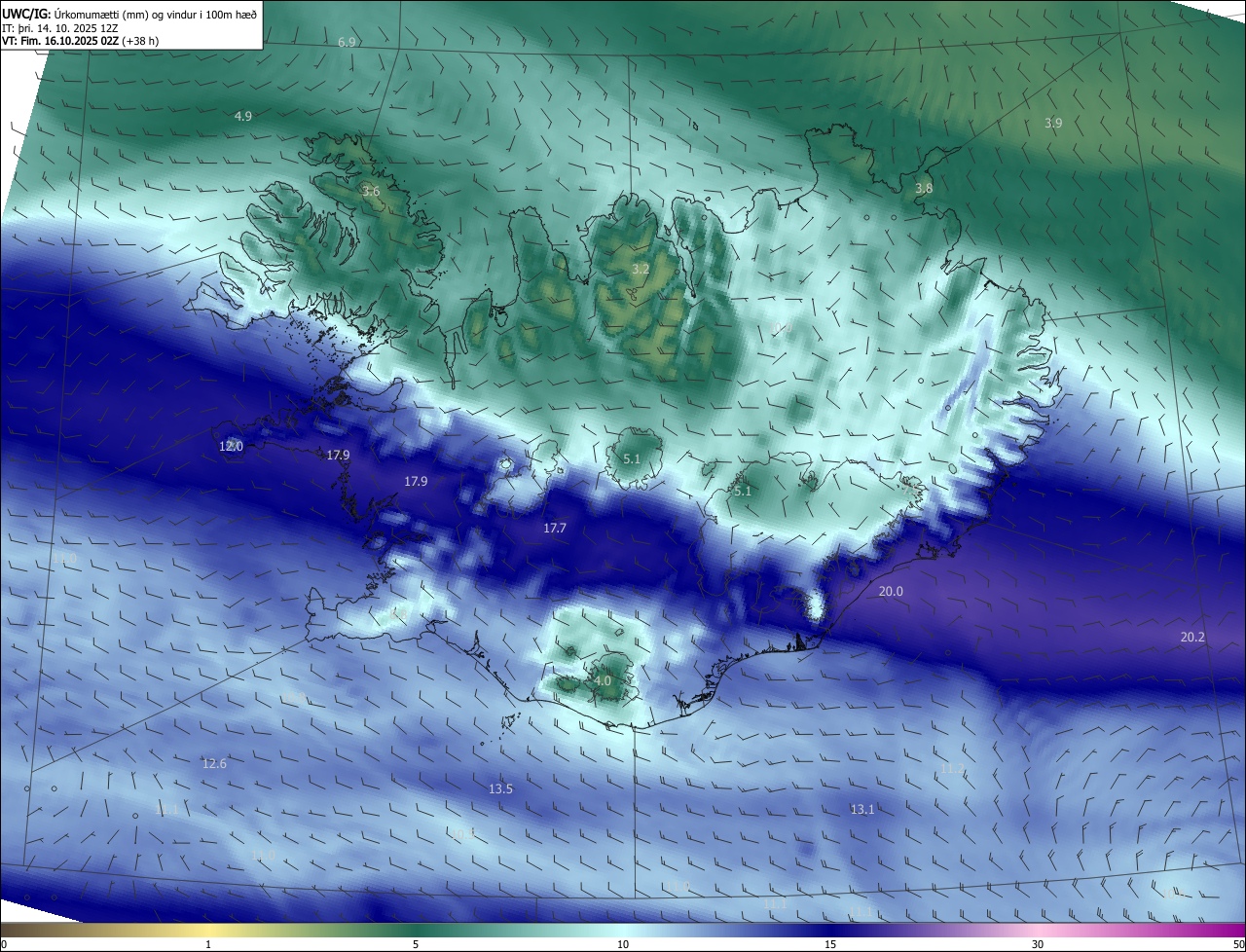
Task: Click the 12.6 value label on the map
Action: [x=214, y=763]
